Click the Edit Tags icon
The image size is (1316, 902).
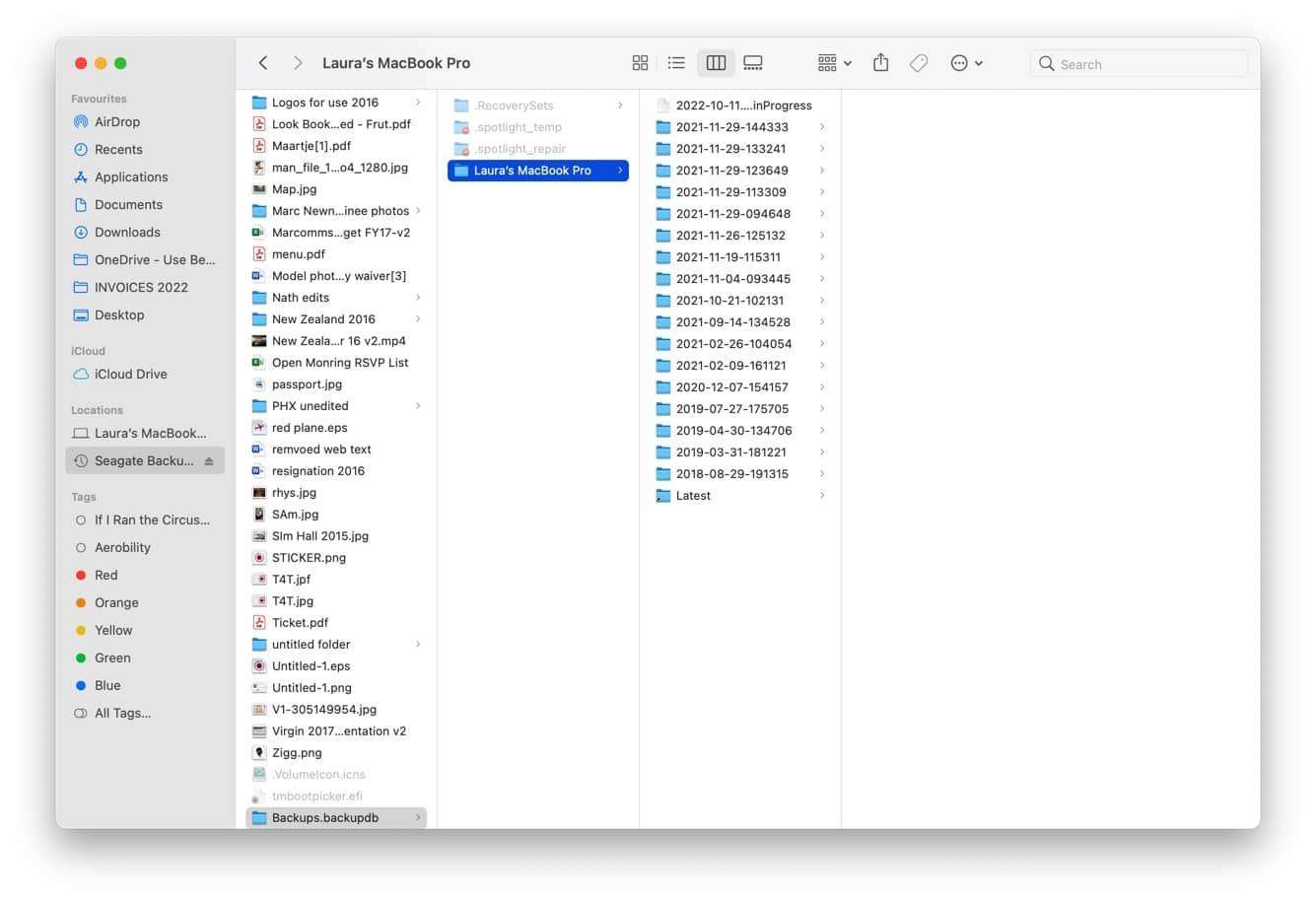coord(918,62)
